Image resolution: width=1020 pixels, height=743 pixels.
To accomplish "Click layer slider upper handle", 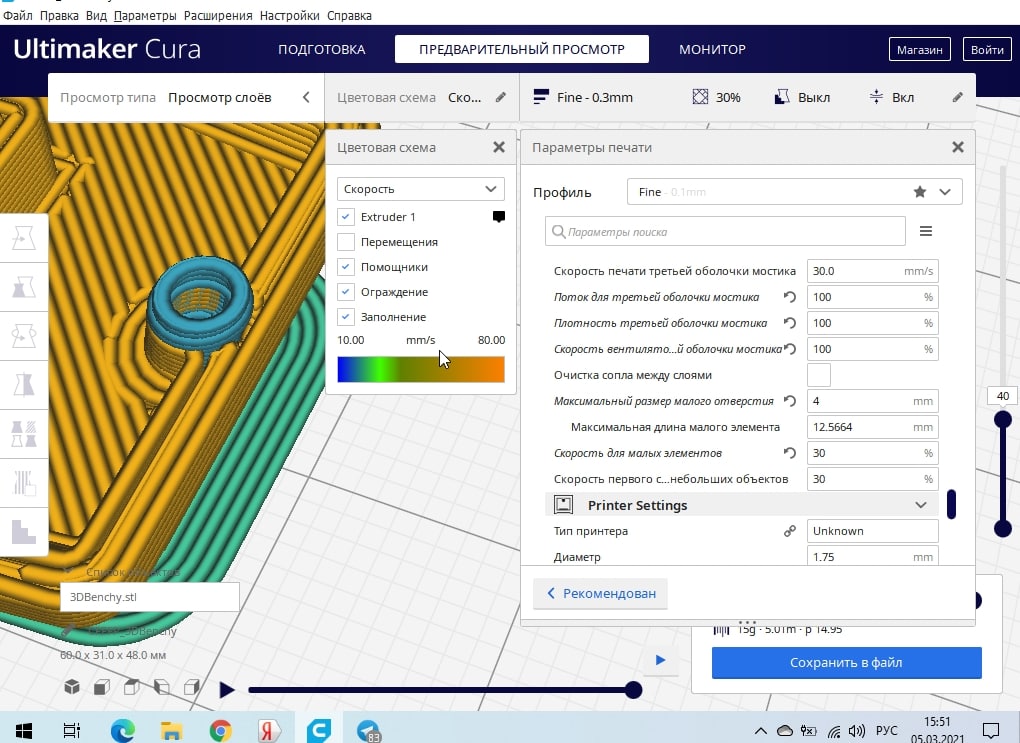I will pyautogui.click(x=1003, y=419).
